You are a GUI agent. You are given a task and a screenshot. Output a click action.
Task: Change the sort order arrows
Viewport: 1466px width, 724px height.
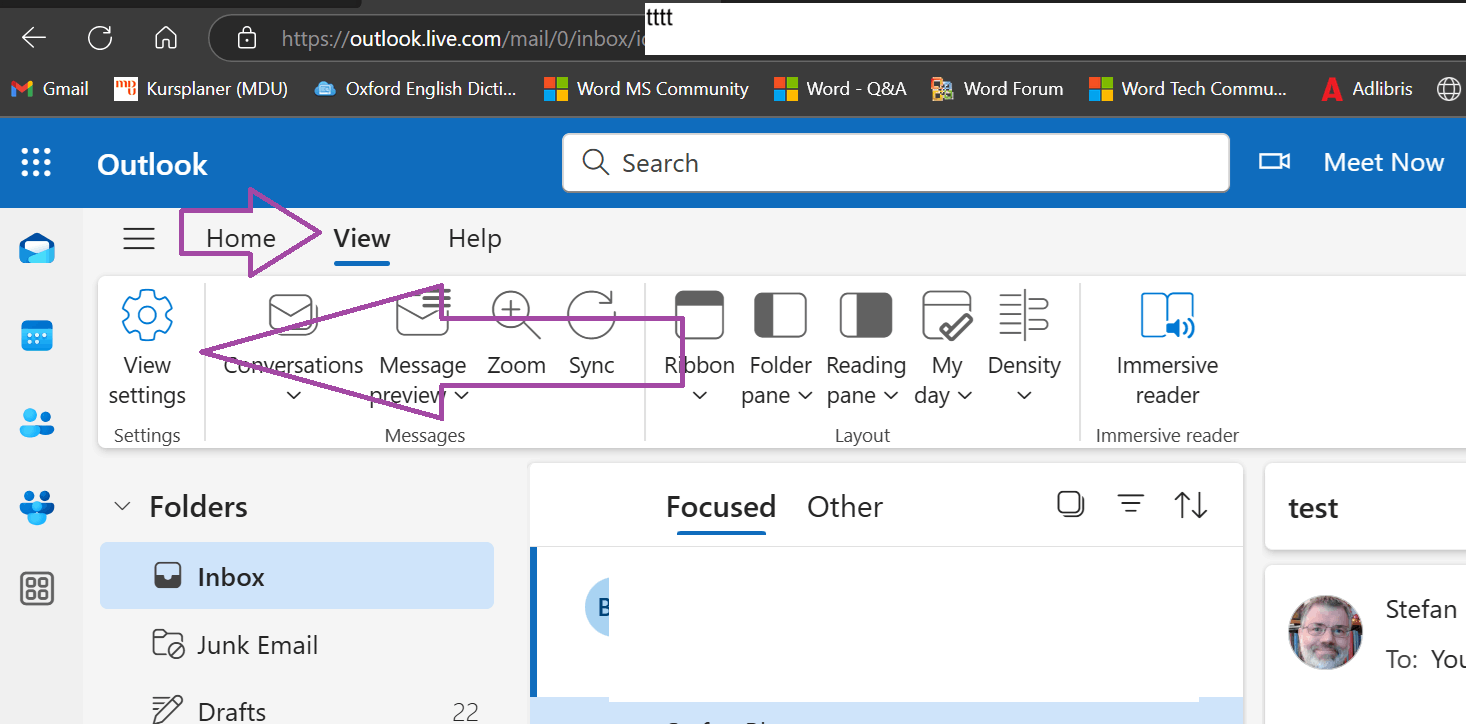click(1191, 505)
